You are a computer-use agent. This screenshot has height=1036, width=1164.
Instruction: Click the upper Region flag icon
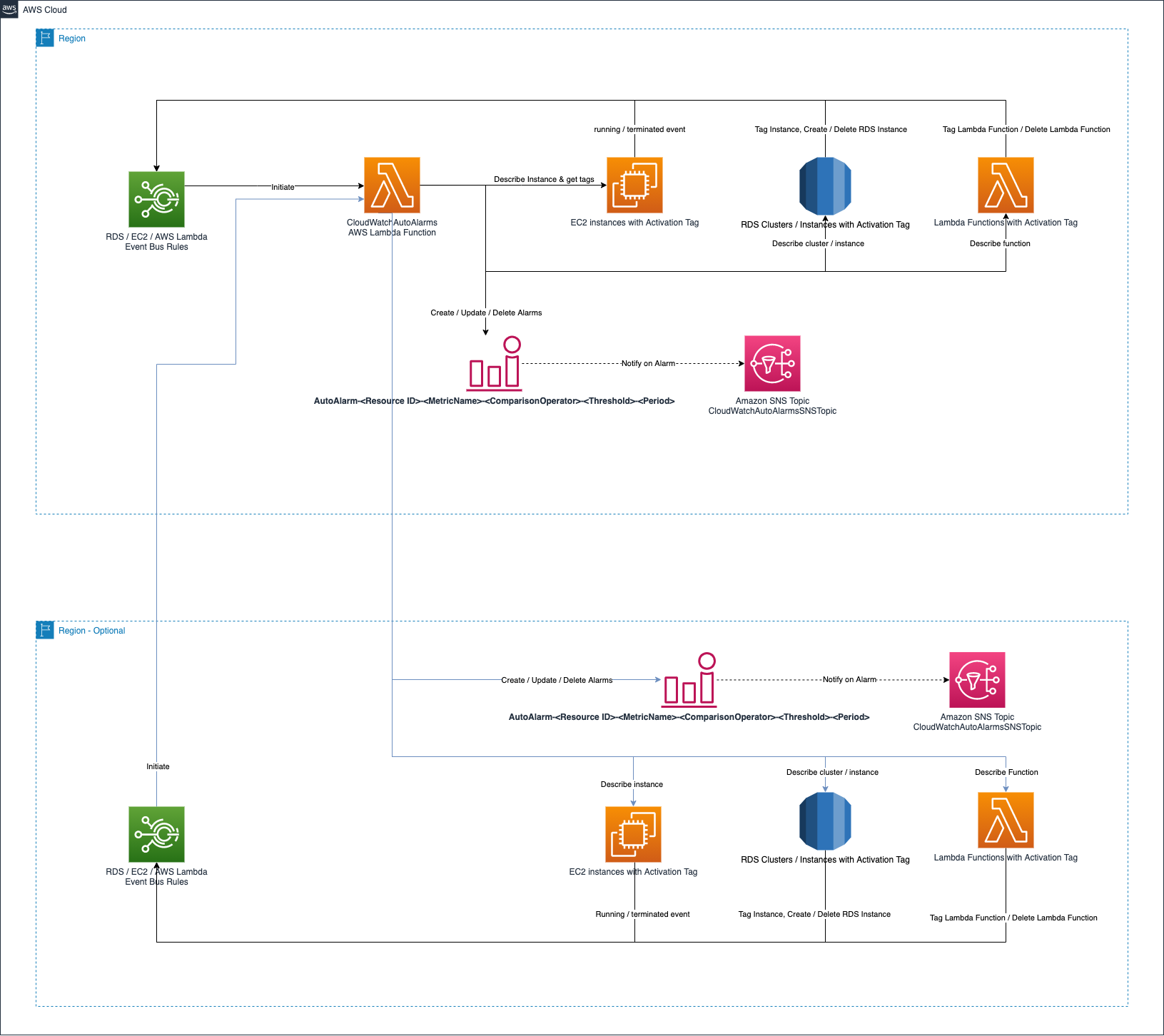point(45,38)
